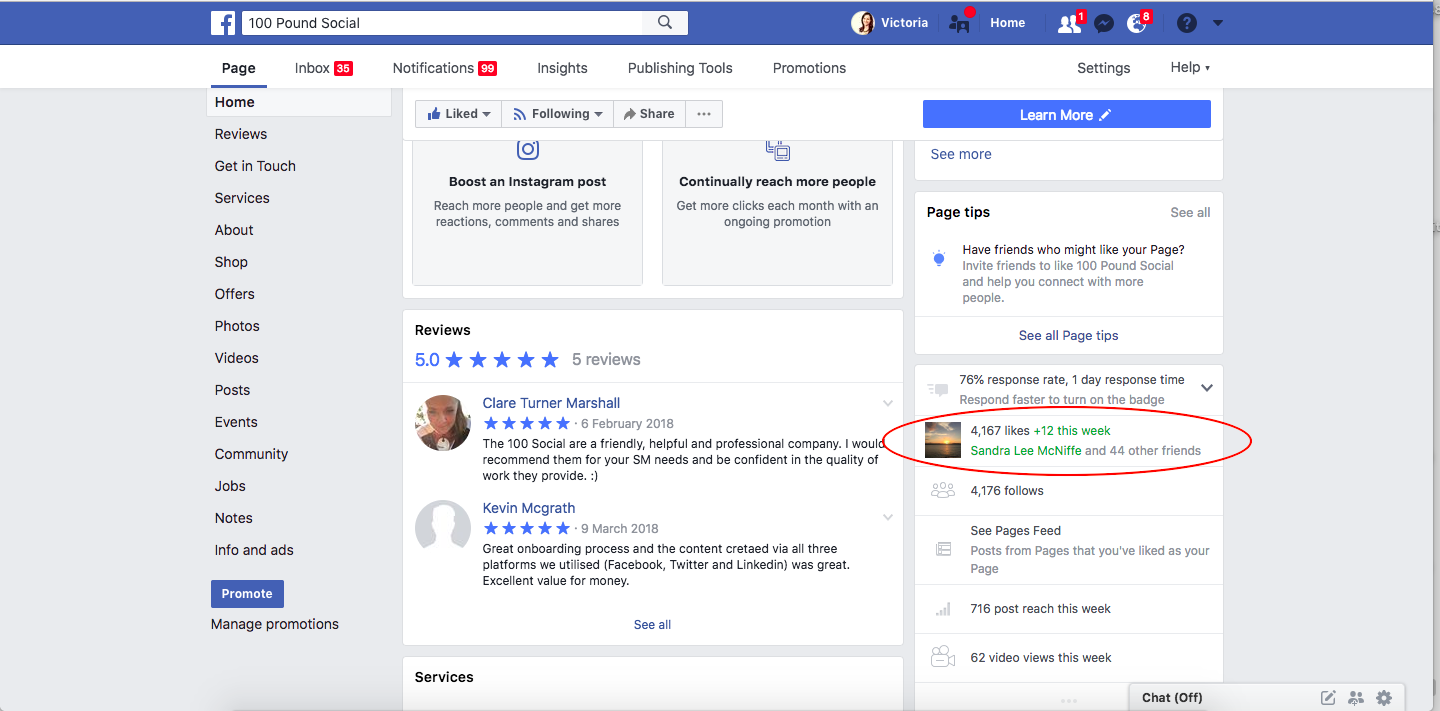Click the video views camera icon
1440x711 pixels.
[942, 657]
